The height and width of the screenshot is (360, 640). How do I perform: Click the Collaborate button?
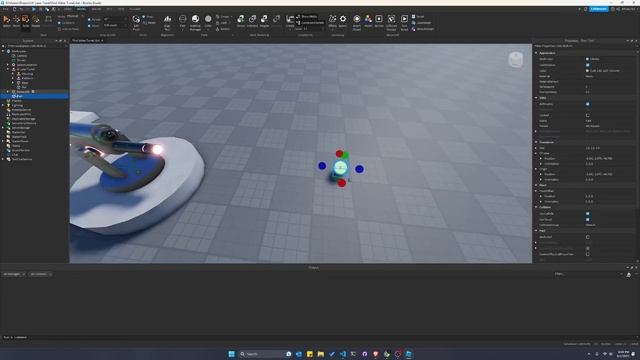tap(598, 9)
